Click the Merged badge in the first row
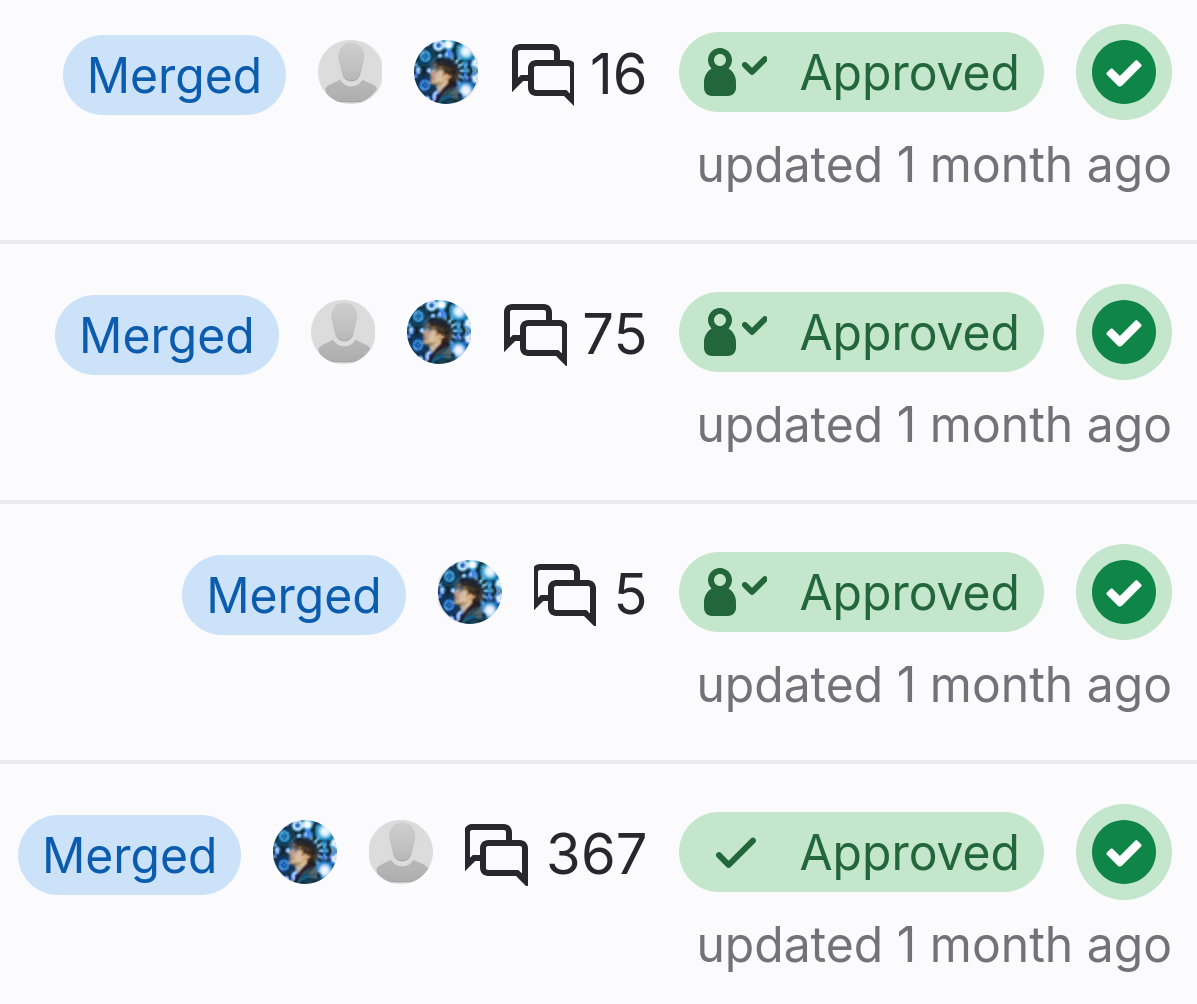The height and width of the screenshot is (1004, 1197). point(174,75)
